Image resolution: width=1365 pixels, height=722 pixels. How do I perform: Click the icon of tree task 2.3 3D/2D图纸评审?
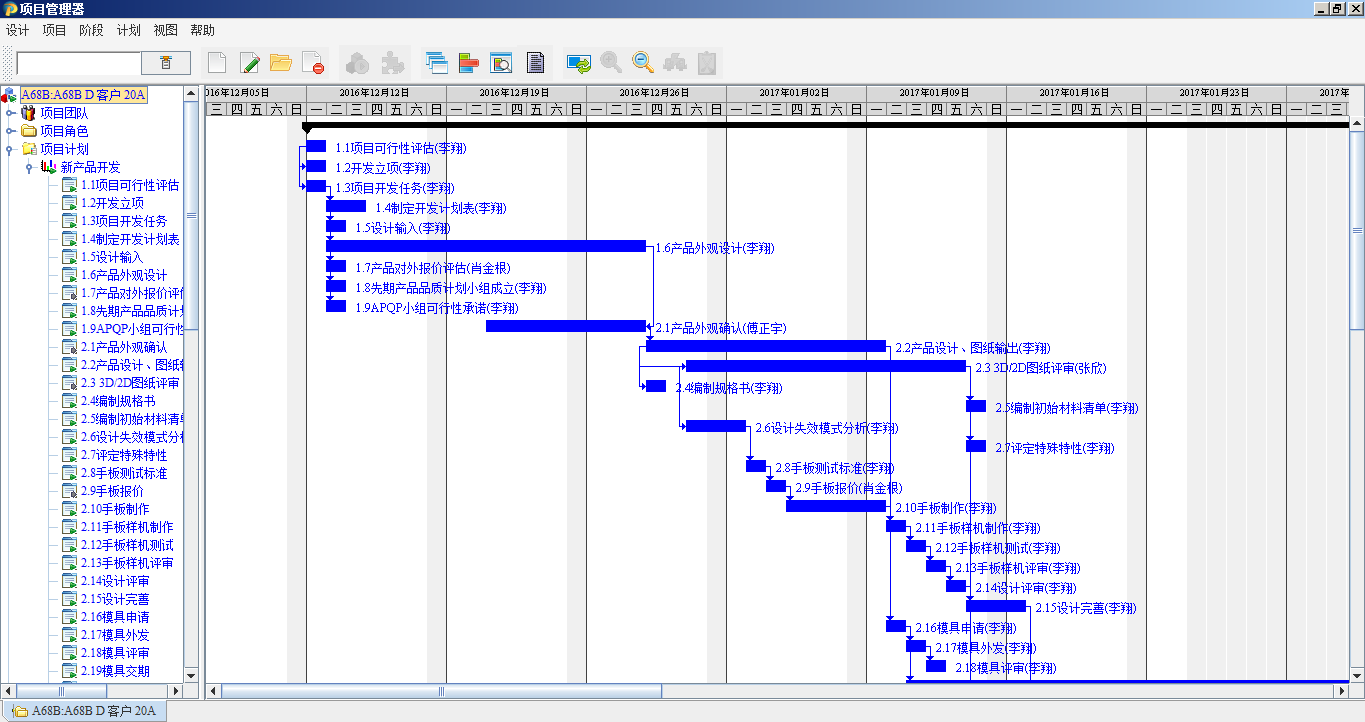click(70, 383)
